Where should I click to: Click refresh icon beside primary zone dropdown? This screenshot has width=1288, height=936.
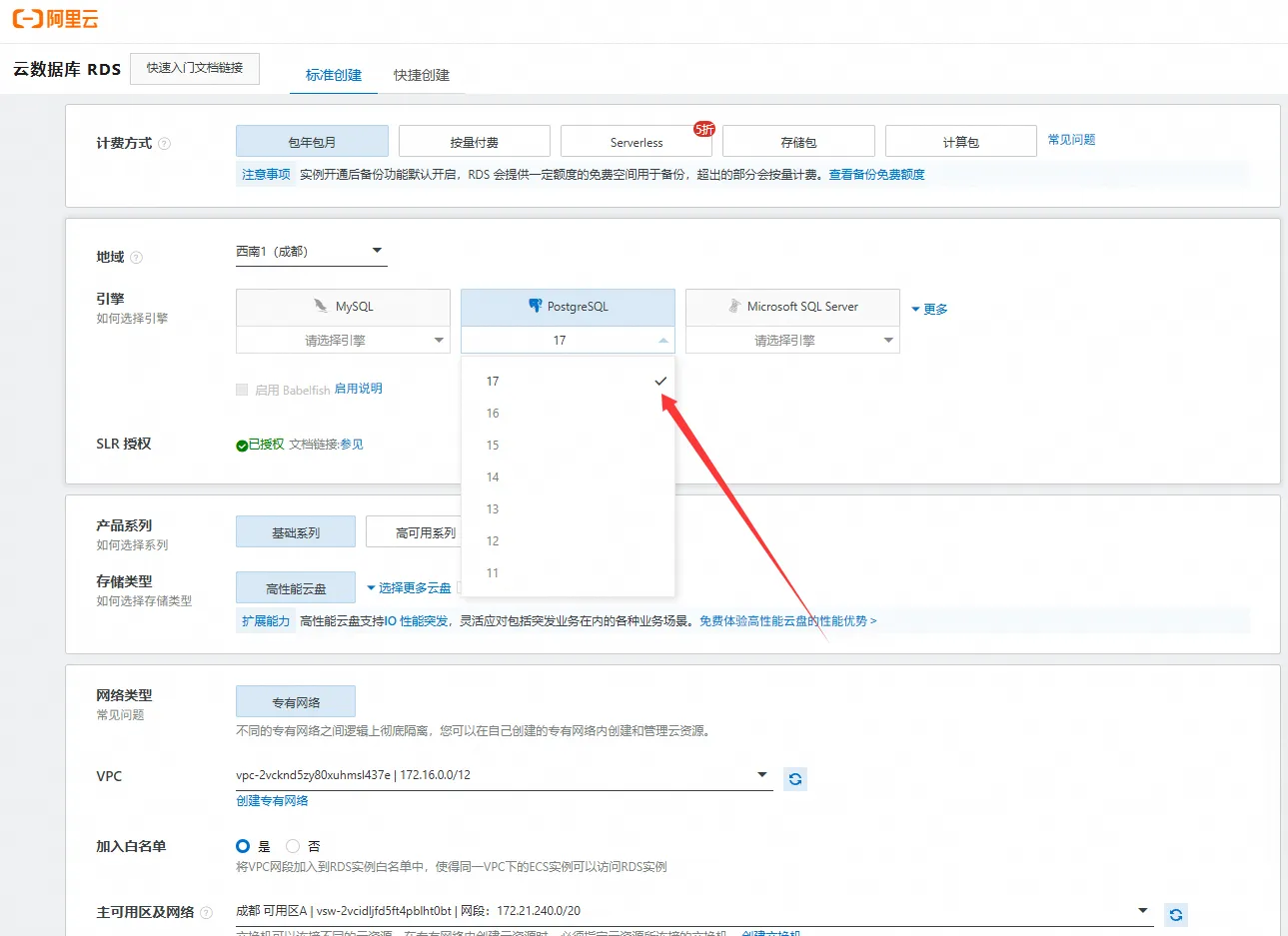click(x=1176, y=915)
